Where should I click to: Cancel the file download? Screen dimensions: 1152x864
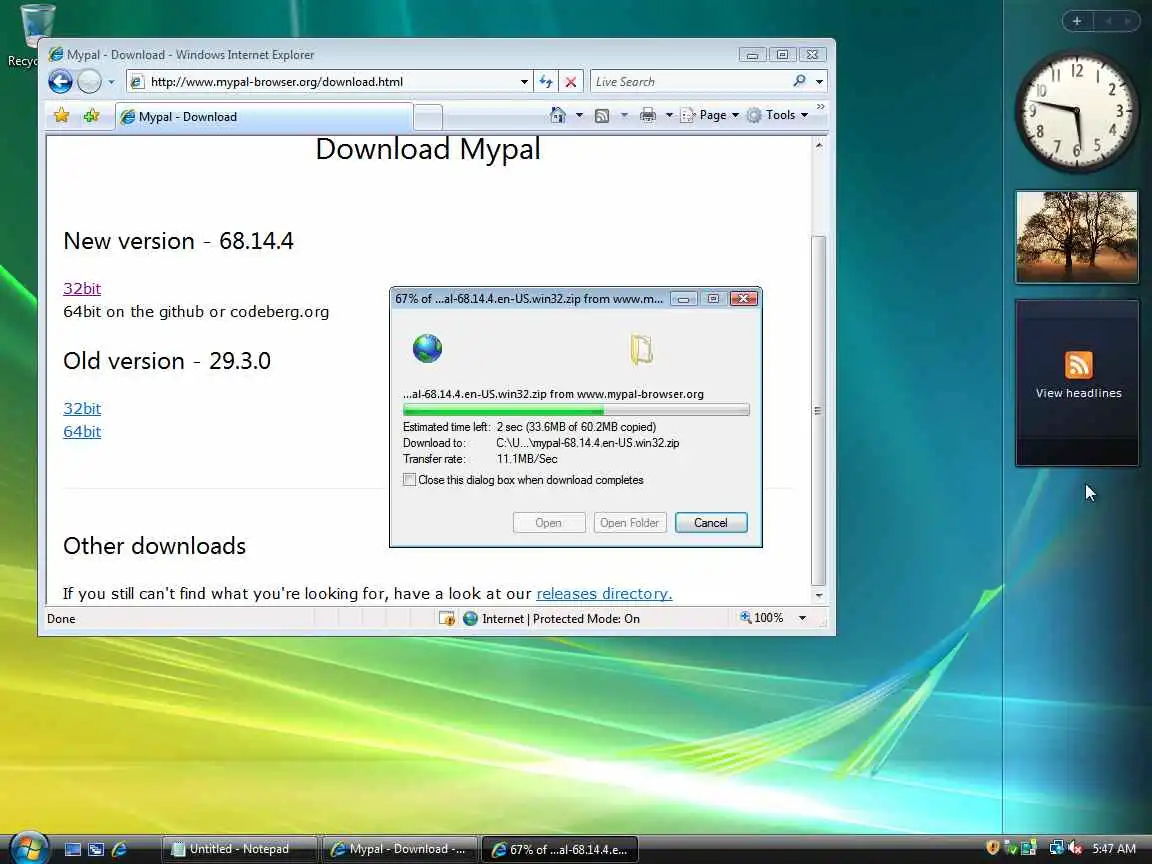(710, 522)
